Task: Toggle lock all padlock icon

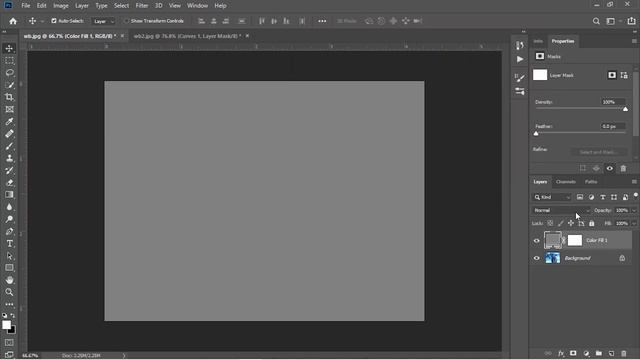Action: click(591, 223)
